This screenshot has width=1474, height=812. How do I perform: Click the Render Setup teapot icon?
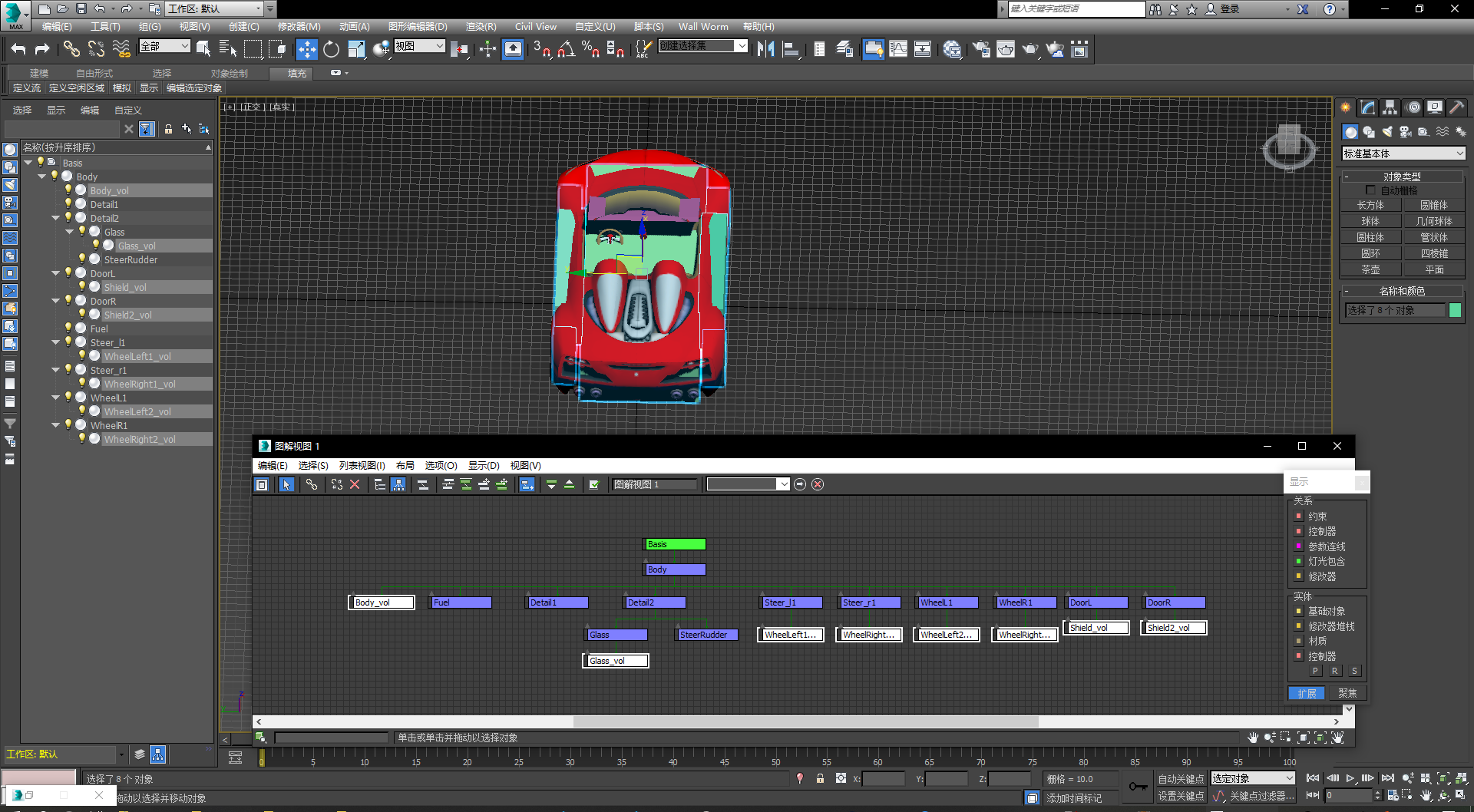coord(981,50)
